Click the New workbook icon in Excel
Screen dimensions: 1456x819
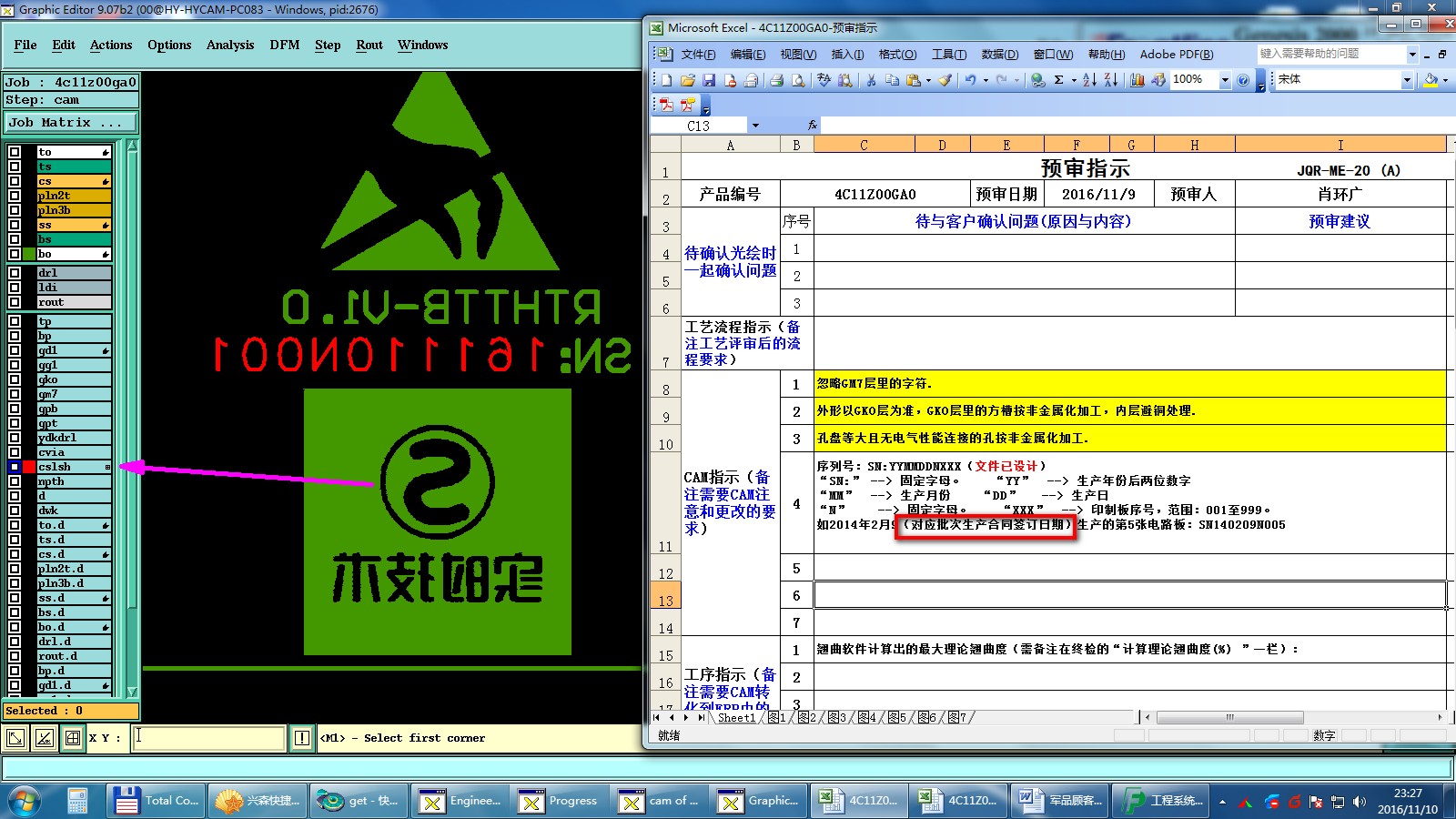point(667,80)
